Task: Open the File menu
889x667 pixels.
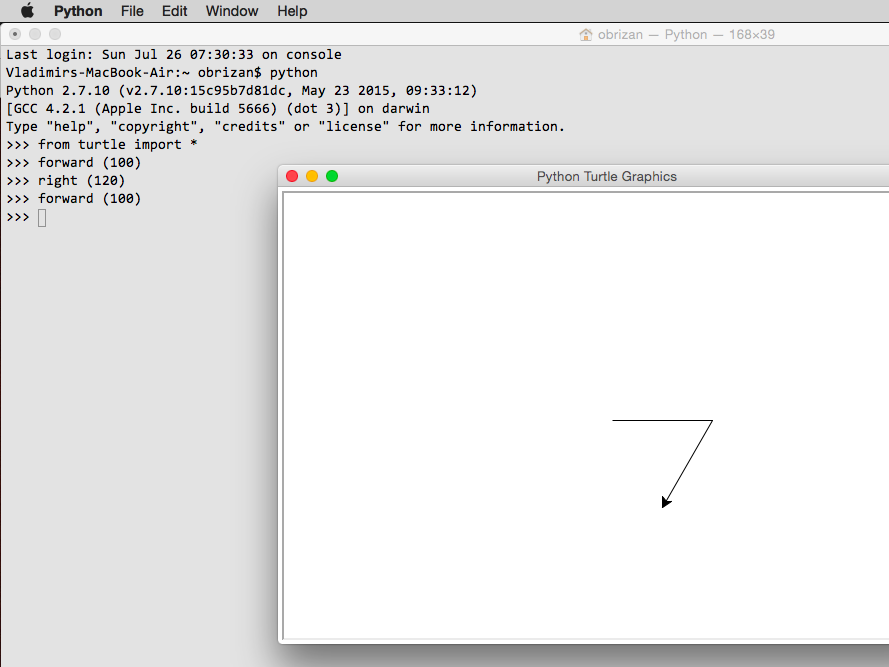Action: pos(132,11)
